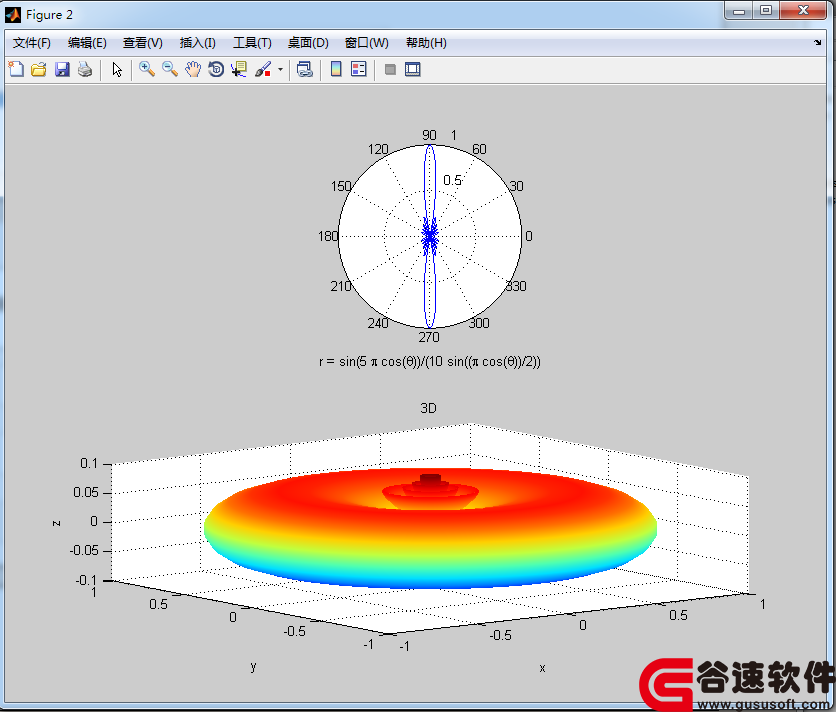This screenshot has height=712, width=836.
Task: Open the 文件(F) menu
Action: click(31, 43)
